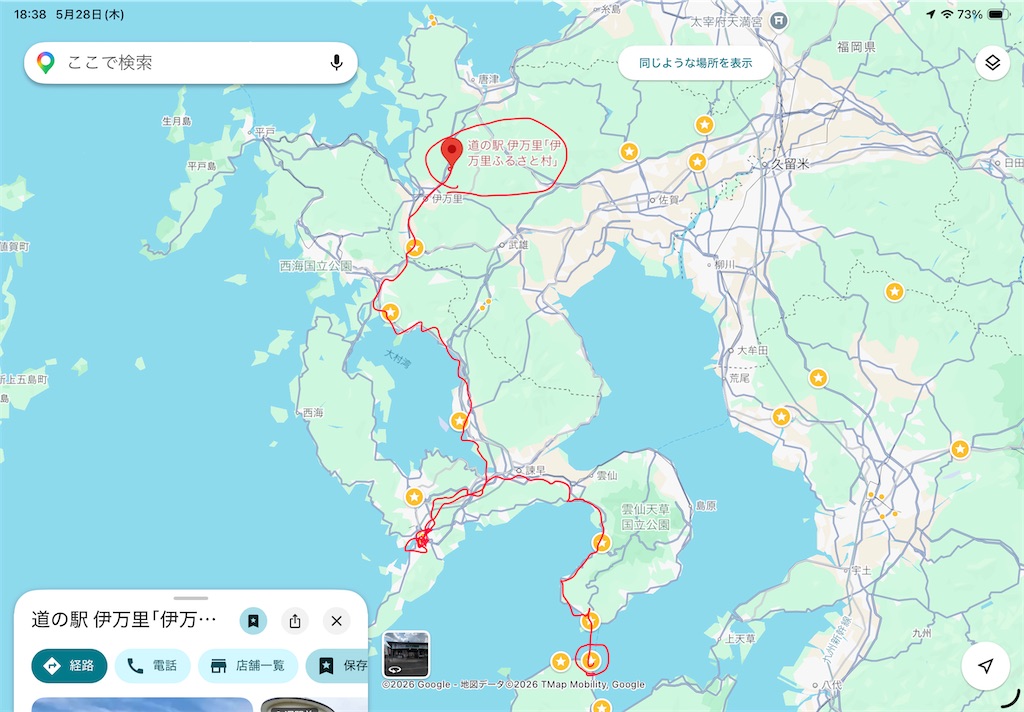Tap the 柳川 city label
Viewport: 1024px width, 712px height.
pyautogui.click(x=724, y=265)
